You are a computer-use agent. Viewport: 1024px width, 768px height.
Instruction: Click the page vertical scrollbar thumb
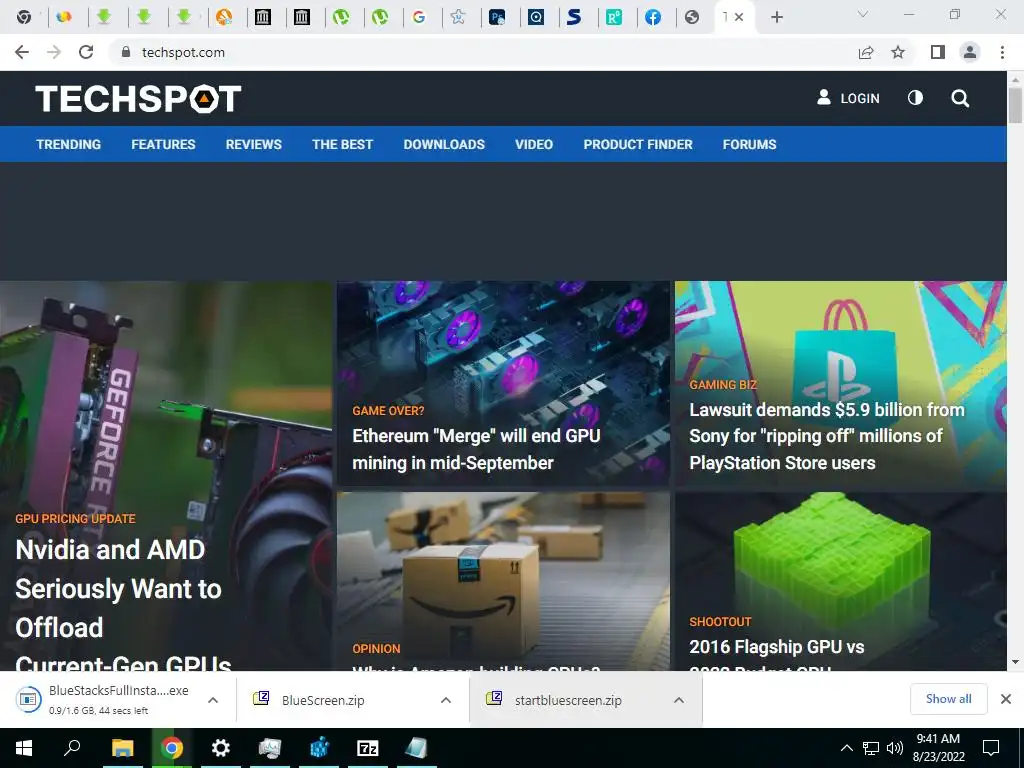tap(1015, 104)
